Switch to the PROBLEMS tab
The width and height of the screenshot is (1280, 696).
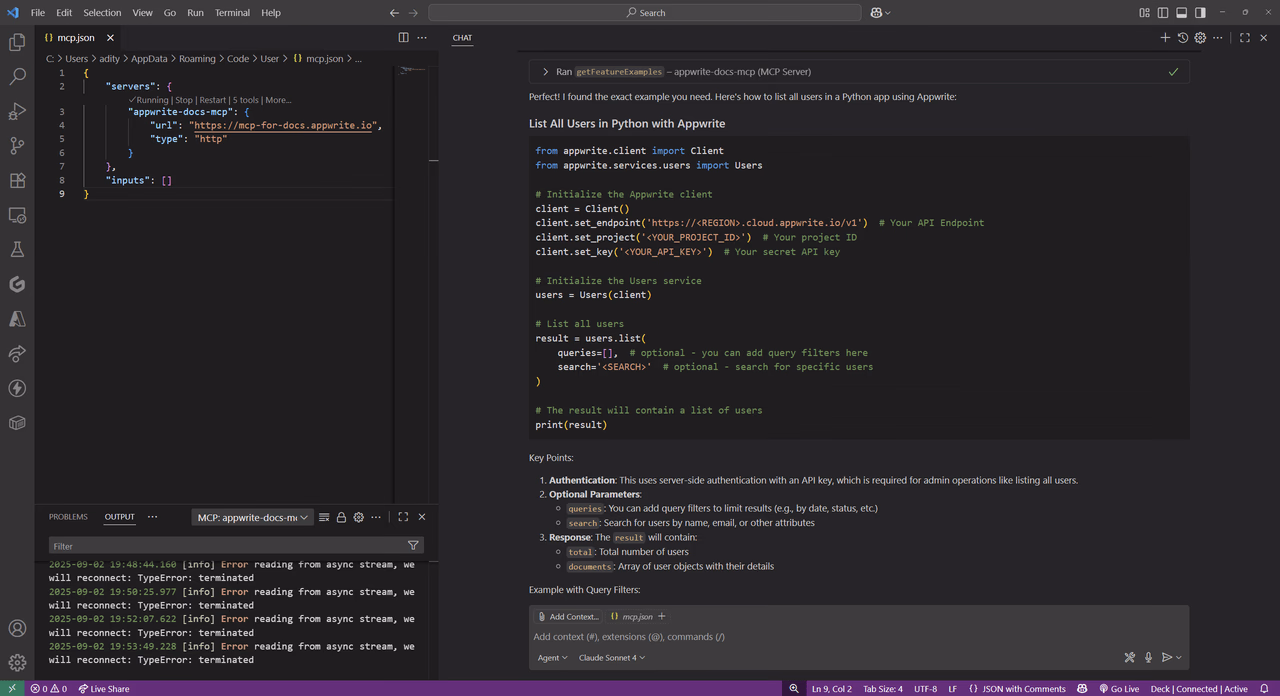[68, 517]
